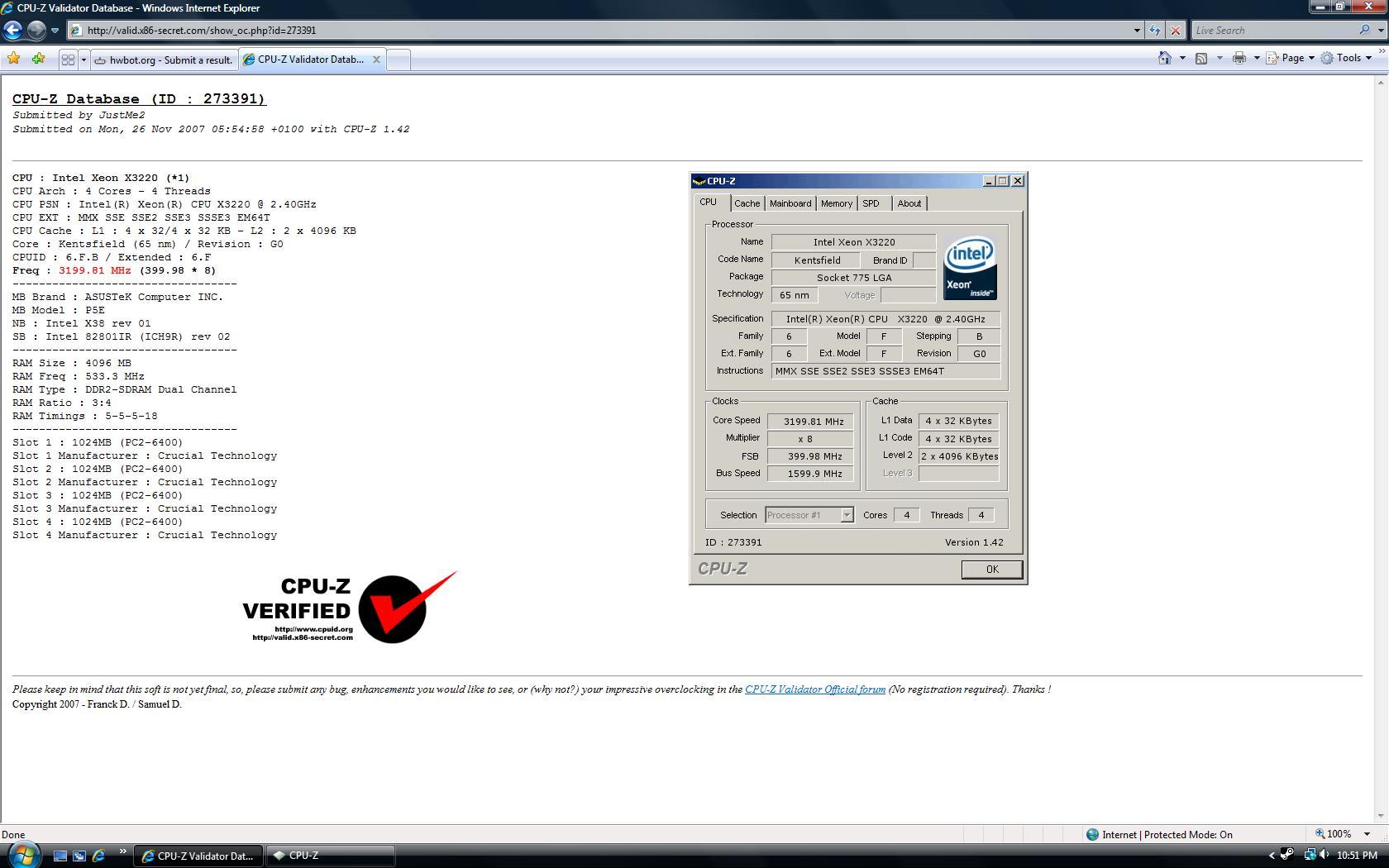Open the Page menu
Viewport: 1389px width, 868px height.
[1291, 58]
